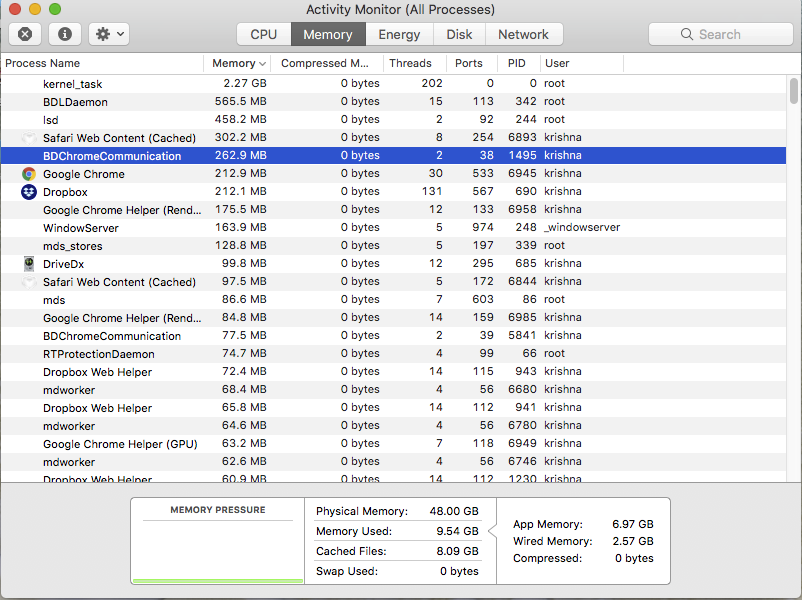Image resolution: width=802 pixels, height=600 pixels.
Task: Select mdworker with PID 6680
Action: coord(393,390)
